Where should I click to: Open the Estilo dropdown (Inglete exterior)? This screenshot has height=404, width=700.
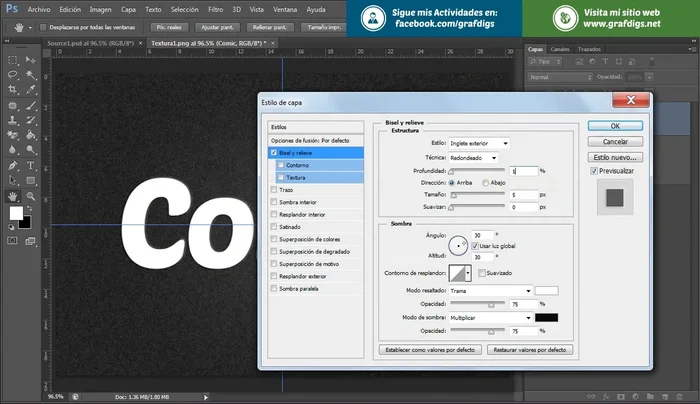point(478,144)
